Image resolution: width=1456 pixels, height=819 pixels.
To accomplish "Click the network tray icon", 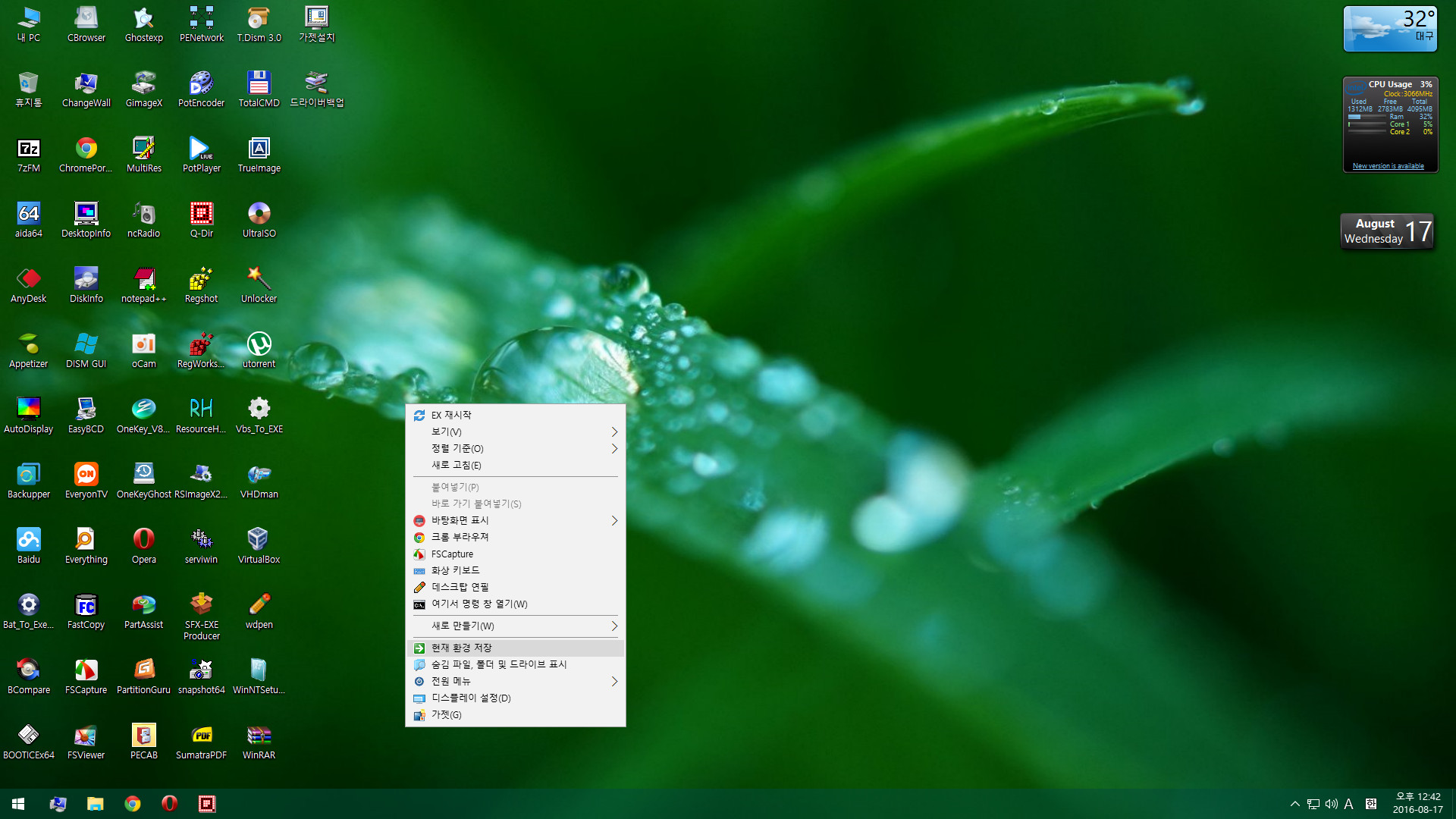I will tap(1313, 804).
